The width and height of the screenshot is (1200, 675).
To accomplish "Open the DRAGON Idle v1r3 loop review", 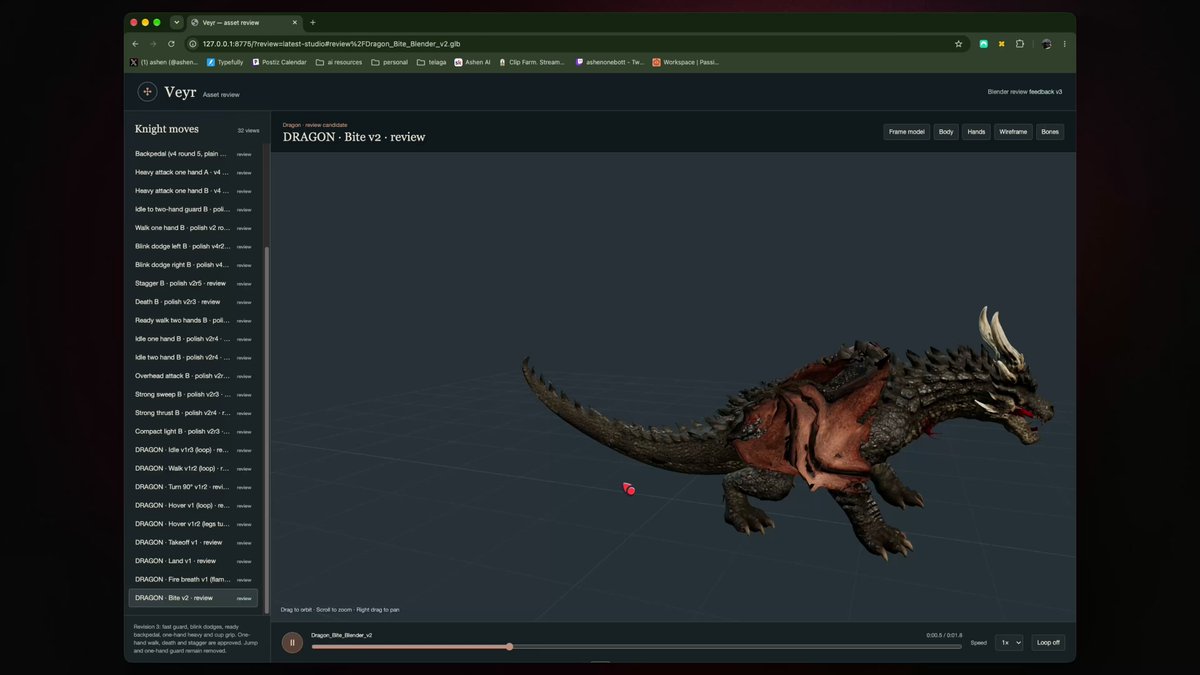I will tap(193, 450).
